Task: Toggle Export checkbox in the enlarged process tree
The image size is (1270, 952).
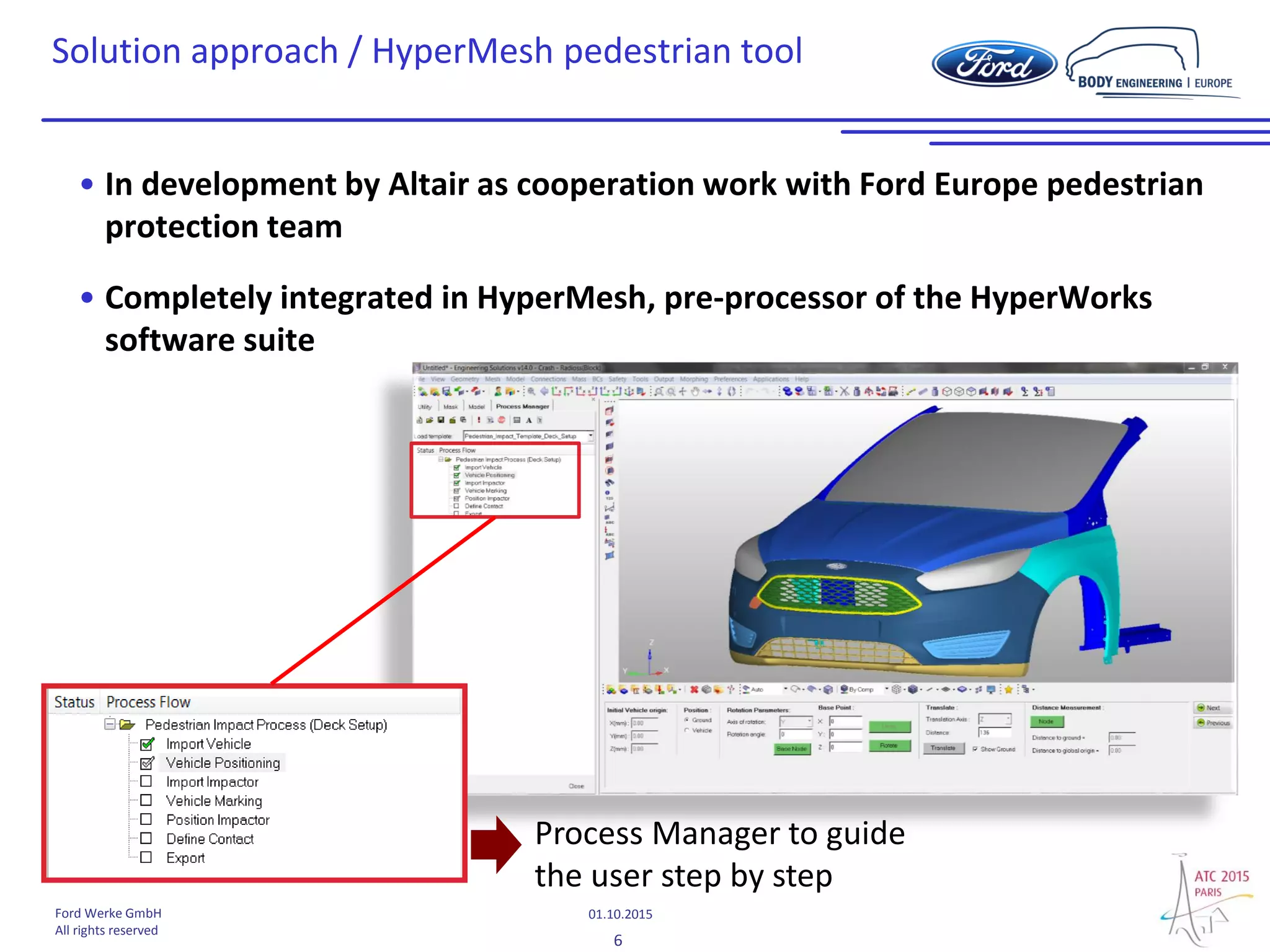Action: (x=146, y=857)
